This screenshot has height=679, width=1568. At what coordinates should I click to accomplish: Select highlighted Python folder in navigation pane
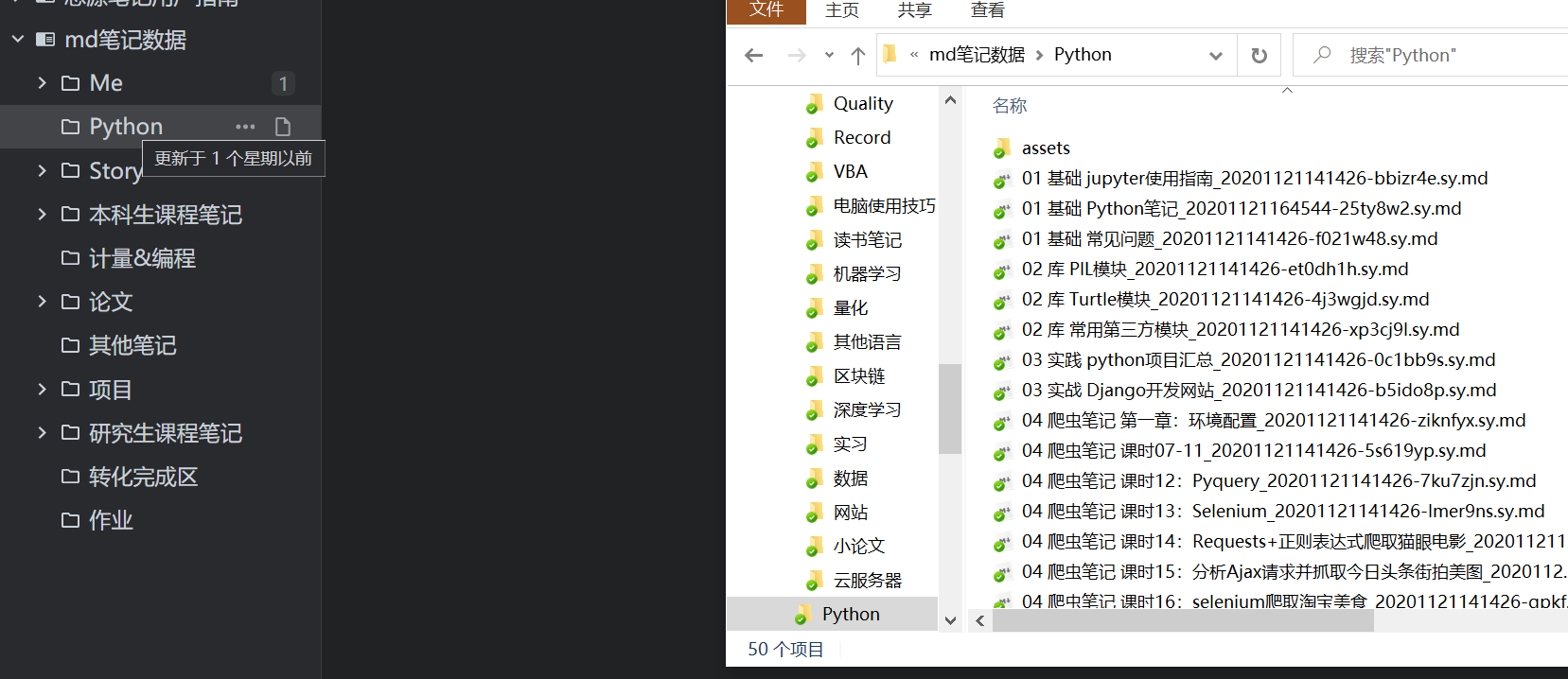click(851, 615)
